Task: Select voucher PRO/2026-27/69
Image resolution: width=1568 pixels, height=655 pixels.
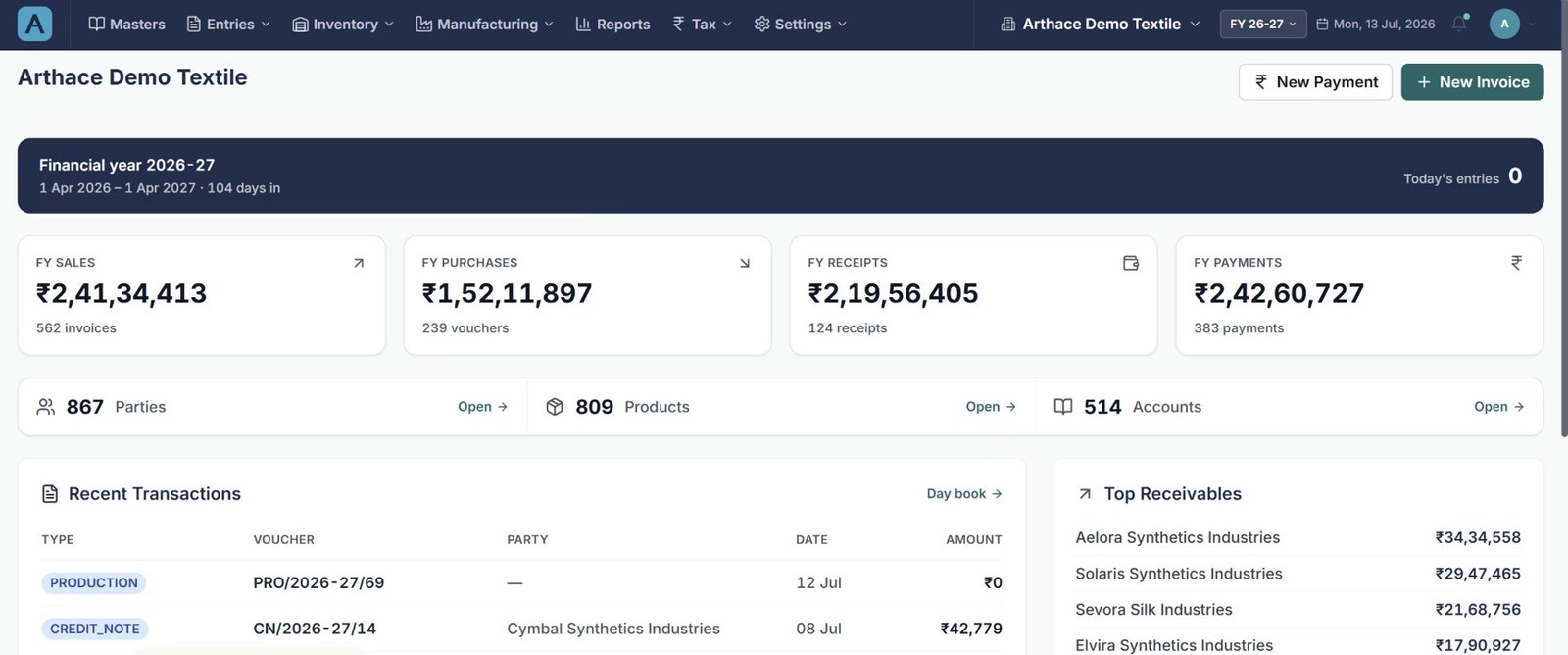Action: (318, 583)
